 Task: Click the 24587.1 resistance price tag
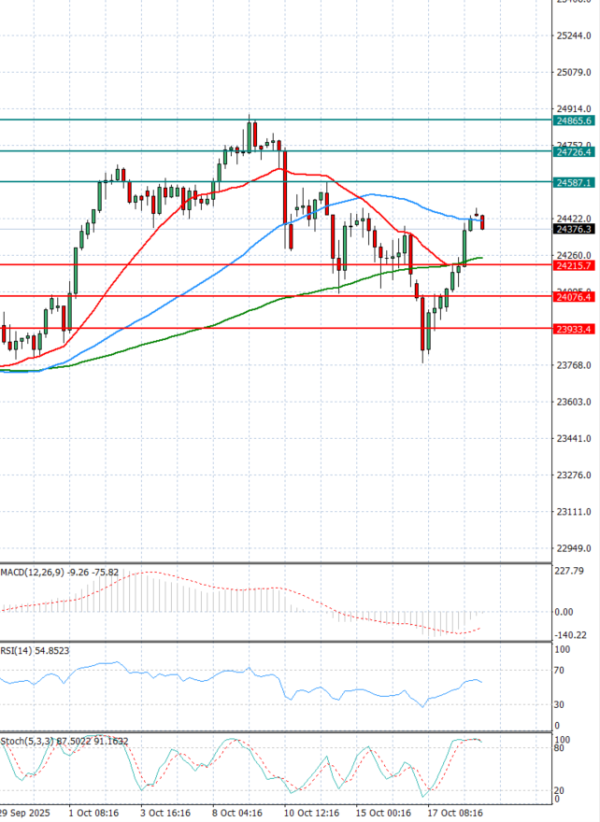(574, 182)
